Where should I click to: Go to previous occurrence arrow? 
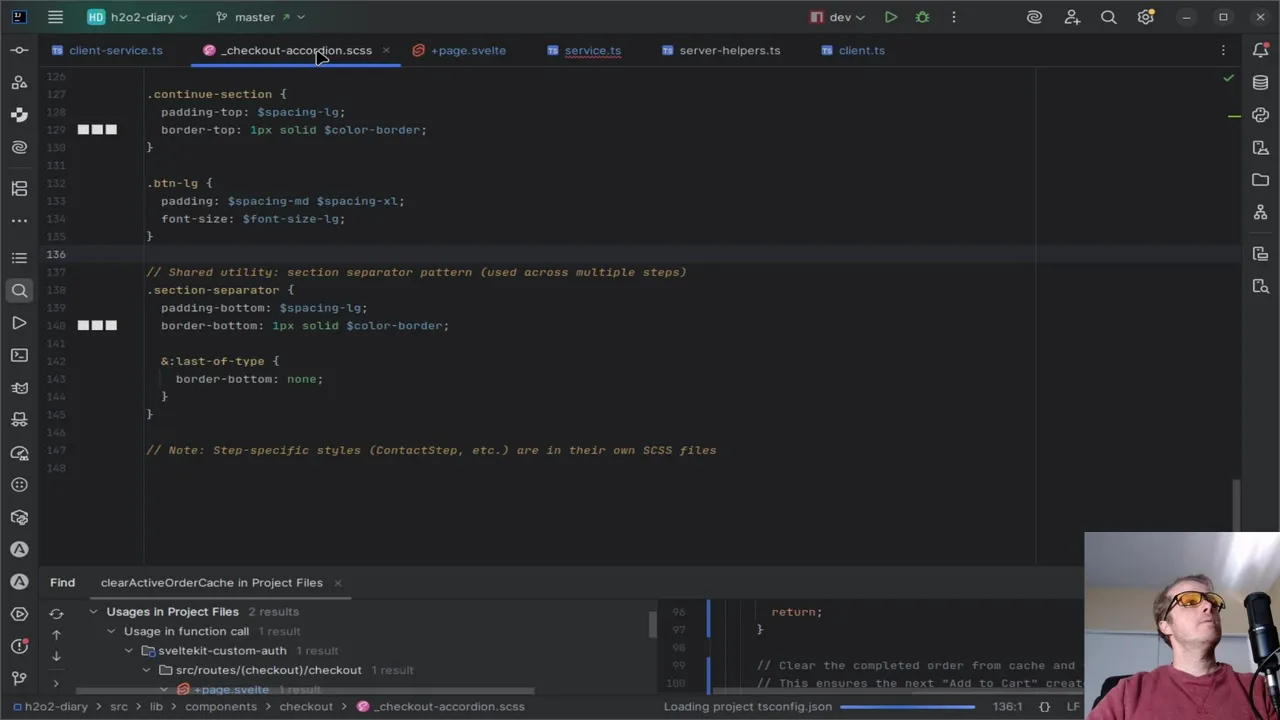tap(56, 635)
